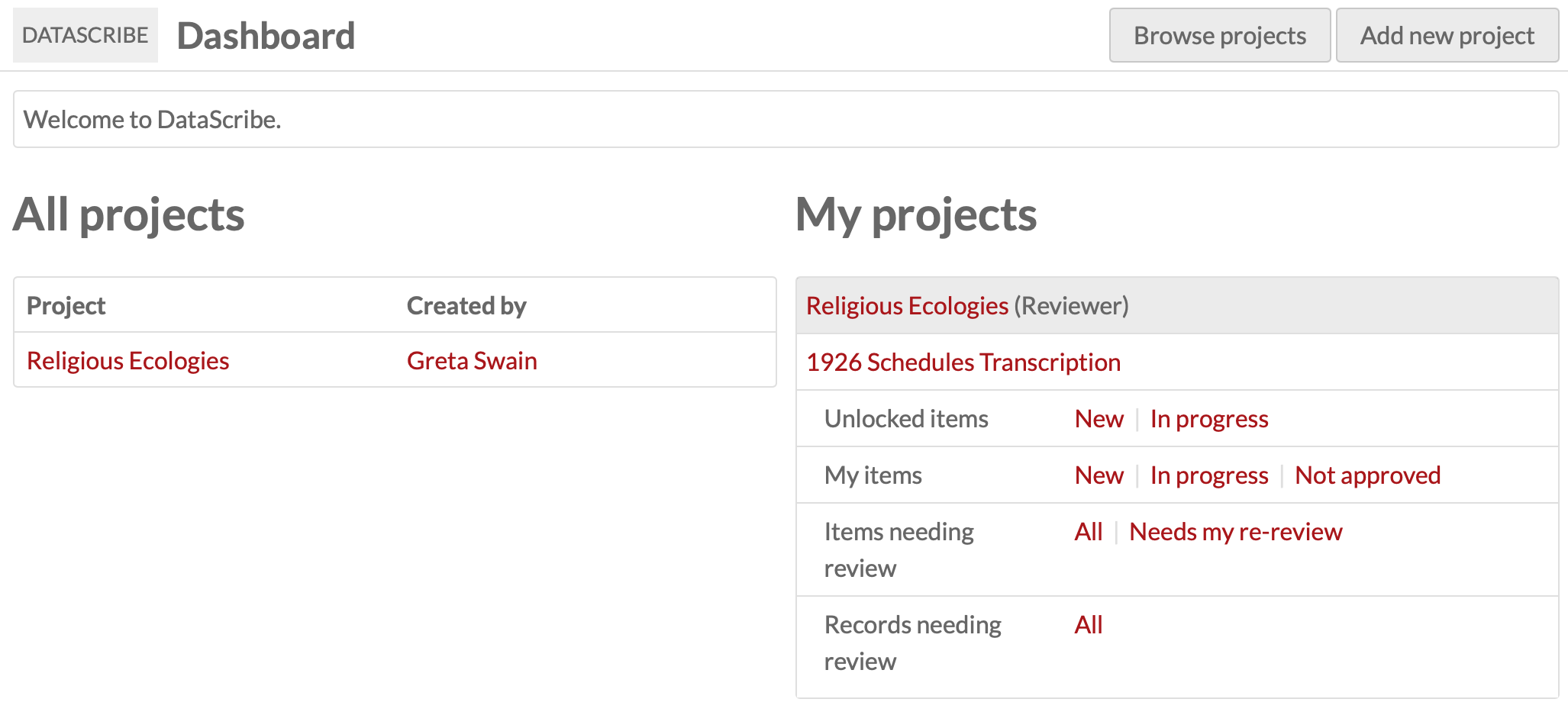Click the 'Items needing review' label
The image size is (1568, 728).
[x=899, y=549]
